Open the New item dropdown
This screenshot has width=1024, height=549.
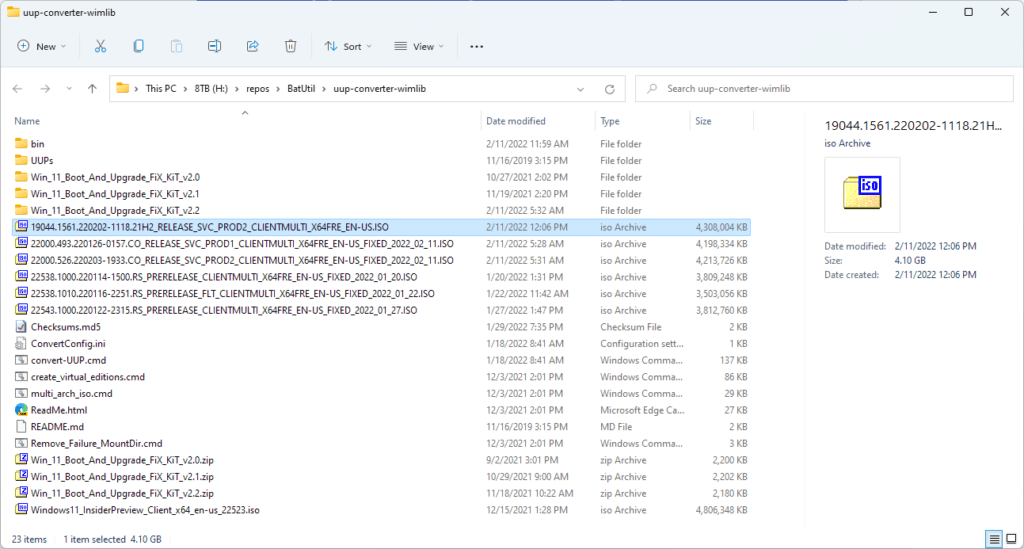[x=42, y=46]
